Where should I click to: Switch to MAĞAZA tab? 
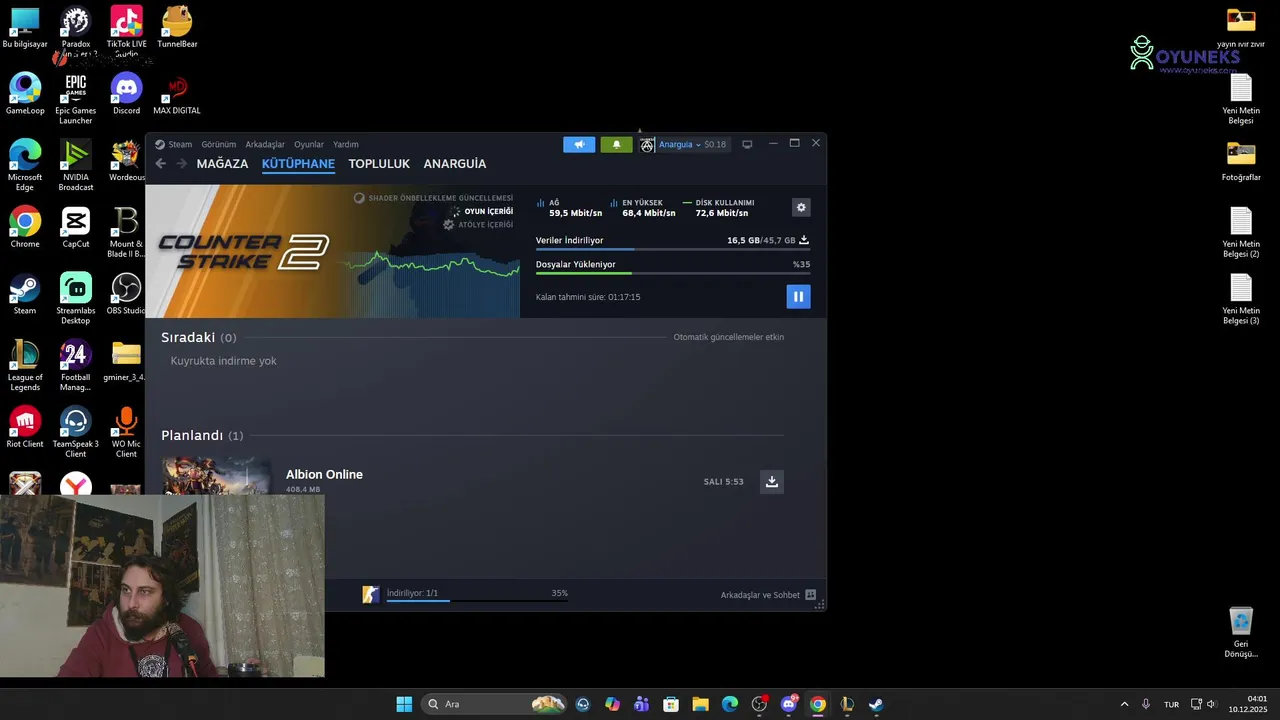coord(222,164)
